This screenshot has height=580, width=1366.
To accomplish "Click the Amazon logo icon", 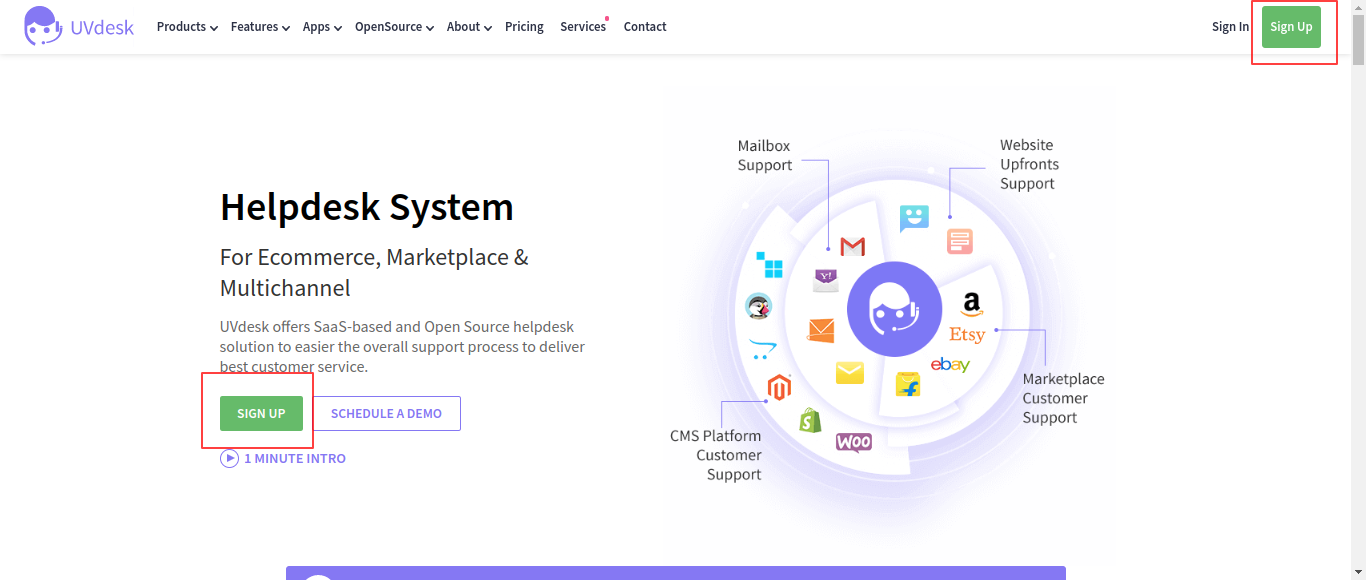I will coord(970,304).
